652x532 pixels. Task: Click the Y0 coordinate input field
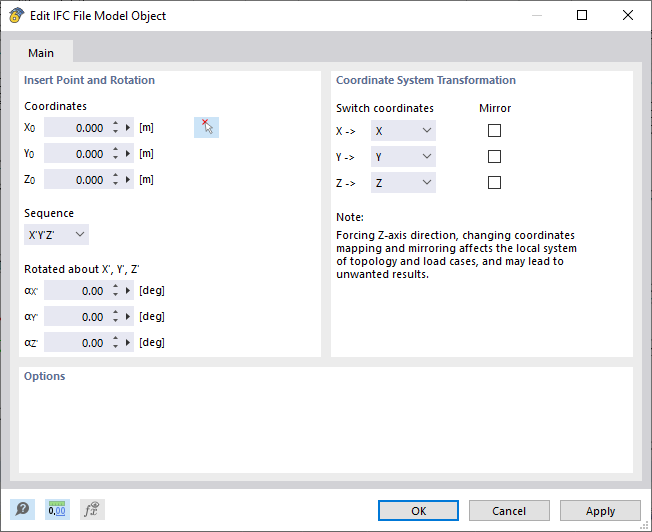pos(76,154)
